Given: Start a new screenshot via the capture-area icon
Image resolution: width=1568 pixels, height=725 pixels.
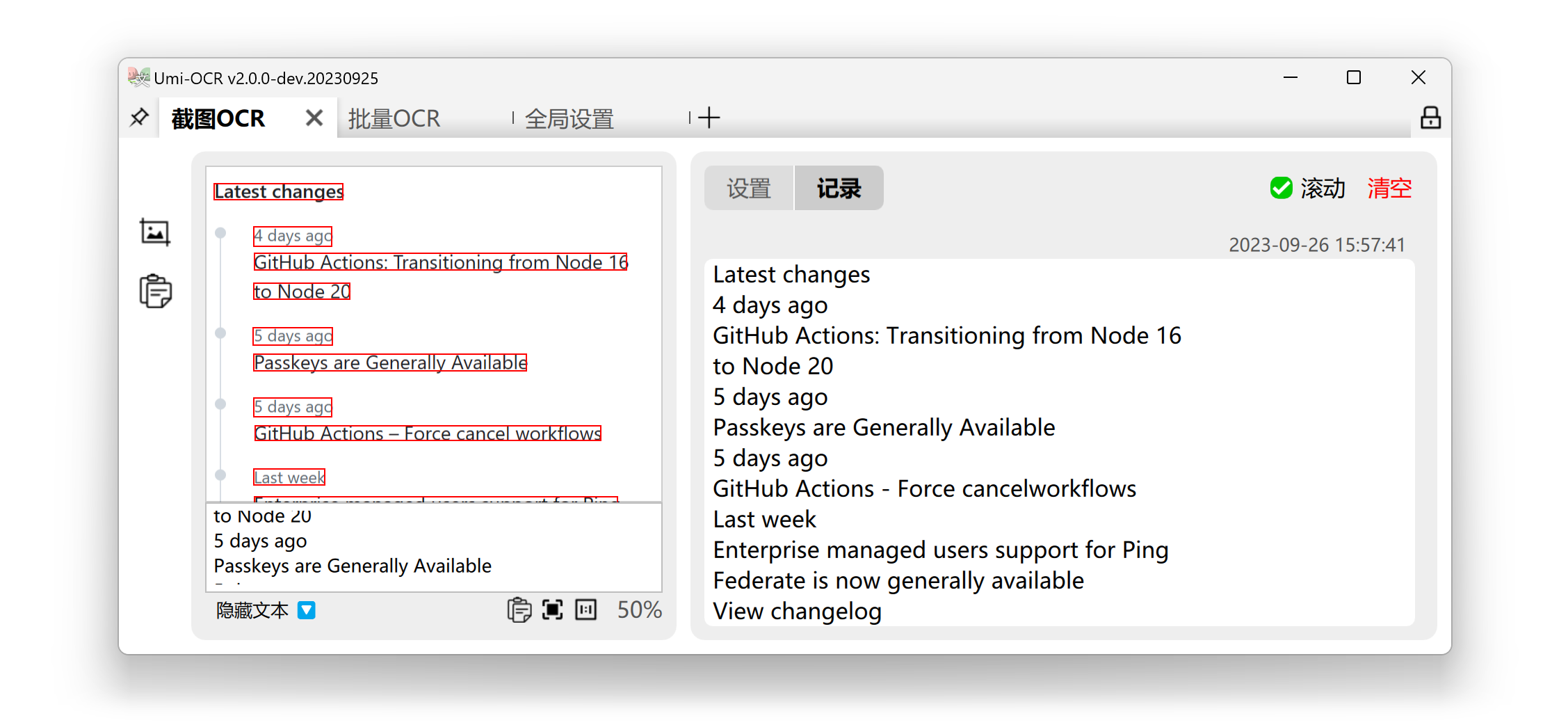Looking at the screenshot, I should pos(551,609).
